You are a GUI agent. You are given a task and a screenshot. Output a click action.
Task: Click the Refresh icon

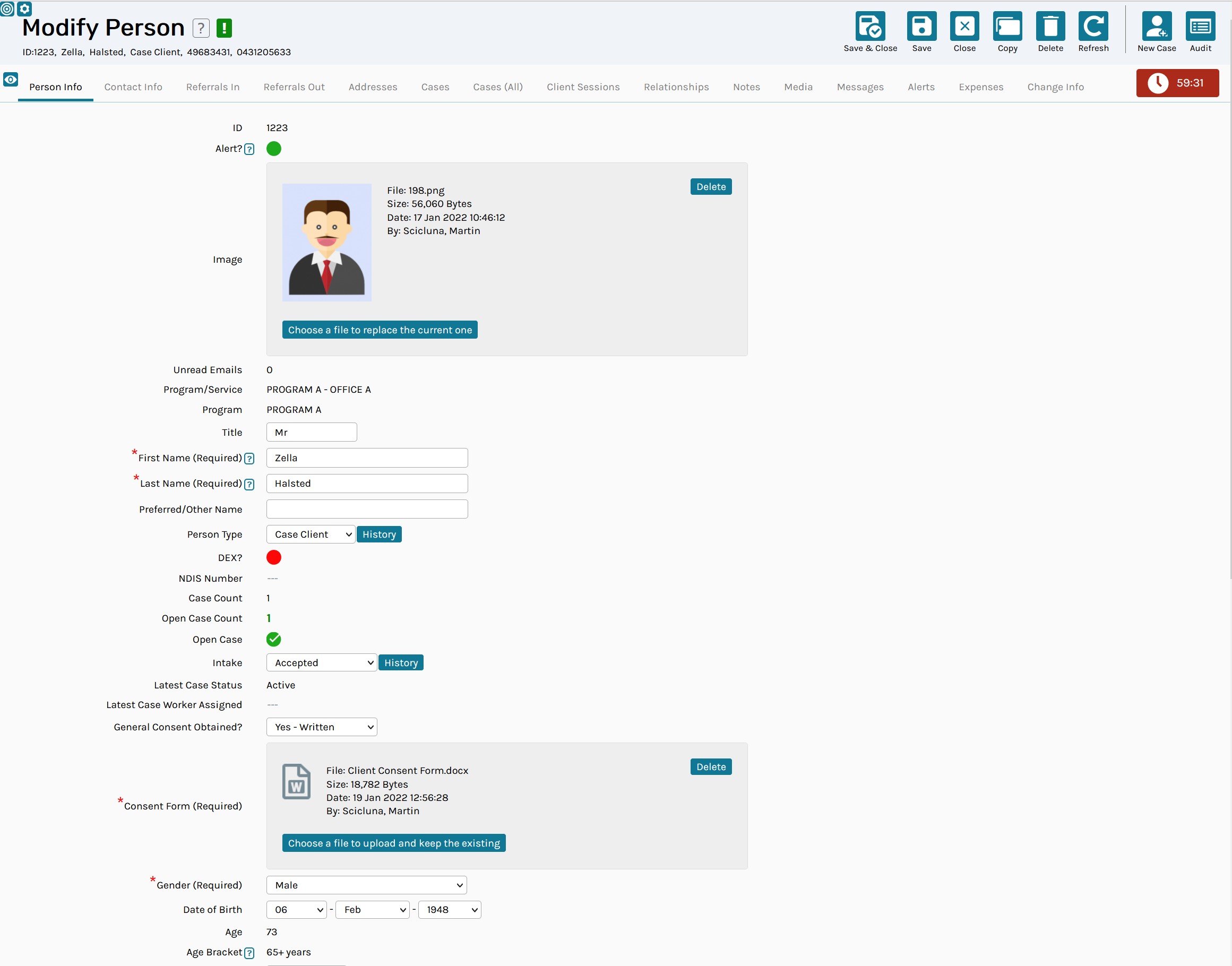click(x=1093, y=27)
